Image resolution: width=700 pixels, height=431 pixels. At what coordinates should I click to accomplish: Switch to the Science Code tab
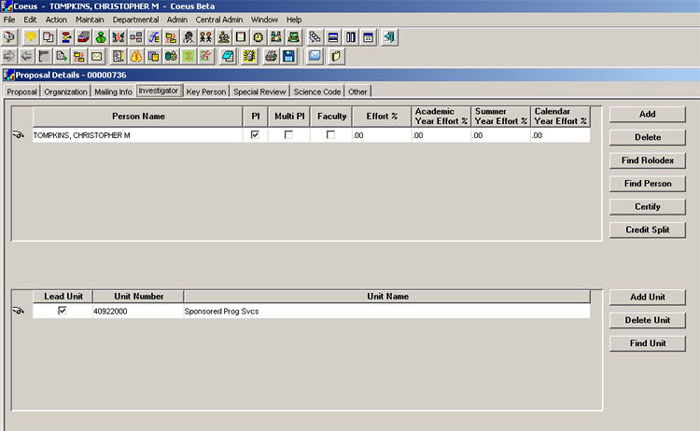pos(317,92)
